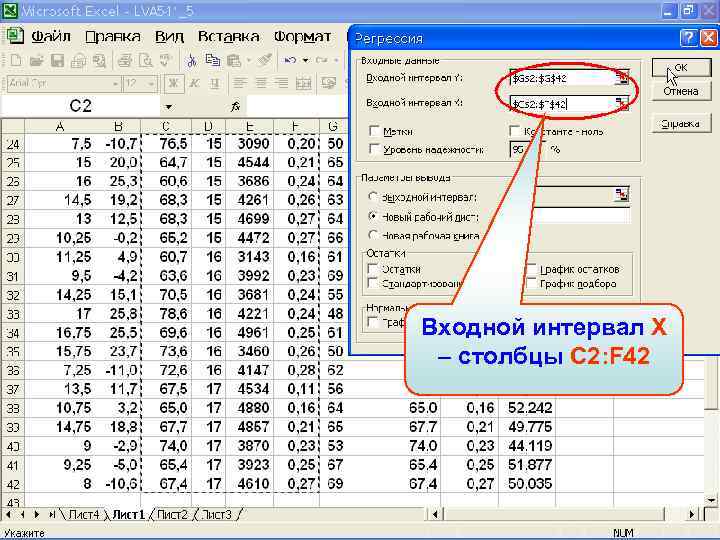Screen dimensions: 720x540
Task: Open the font name dropdown
Action: coord(115,84)
